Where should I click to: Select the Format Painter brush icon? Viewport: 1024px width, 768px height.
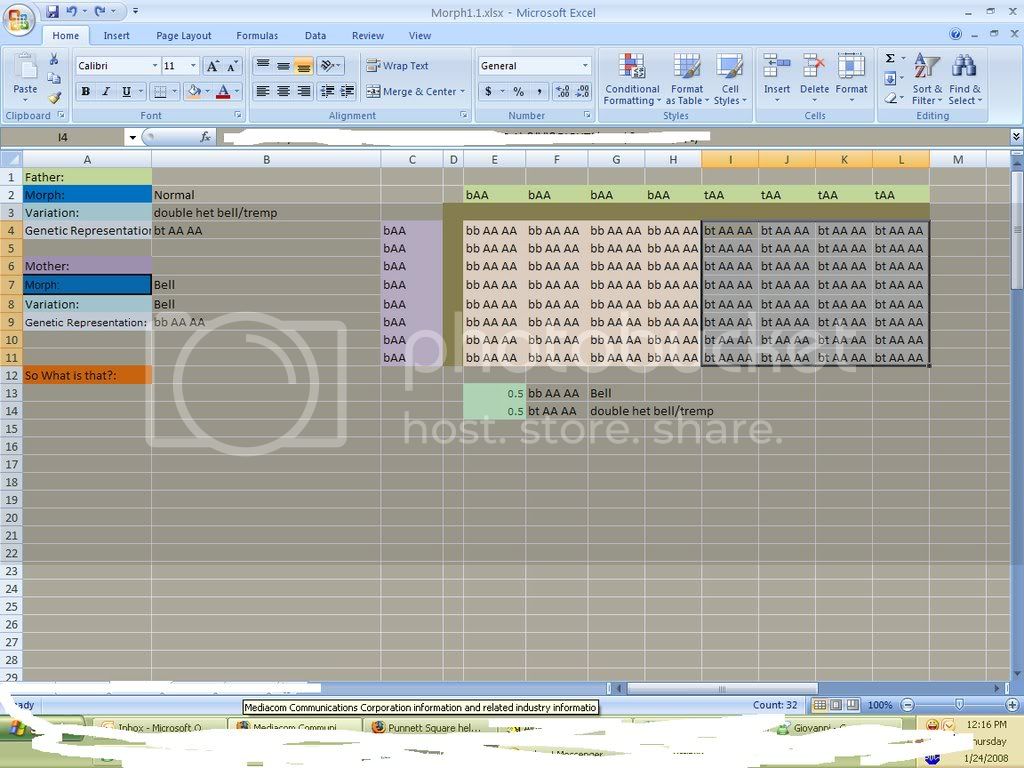[x=54, y=98]
